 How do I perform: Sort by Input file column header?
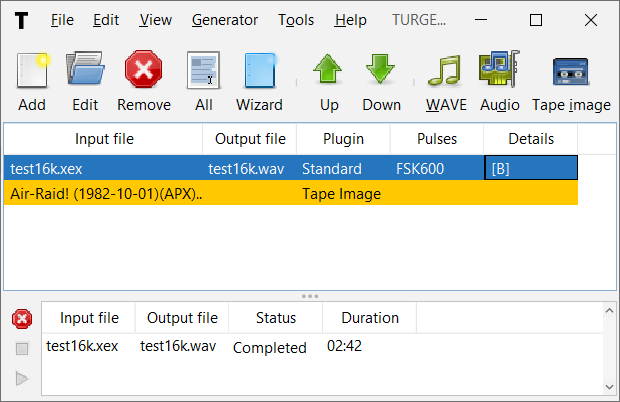(104, 139)
